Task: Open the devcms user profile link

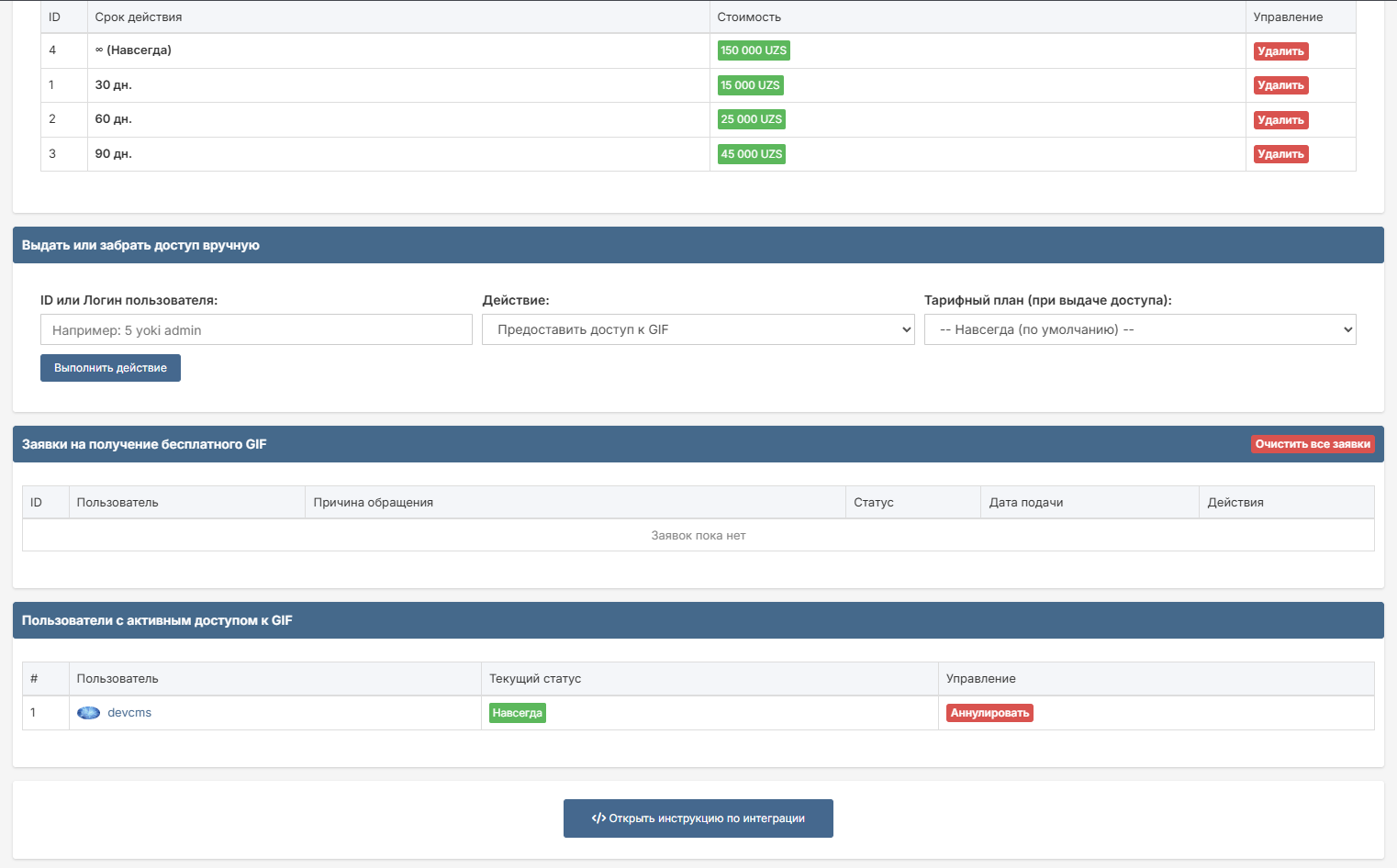Action: (129, 713)
